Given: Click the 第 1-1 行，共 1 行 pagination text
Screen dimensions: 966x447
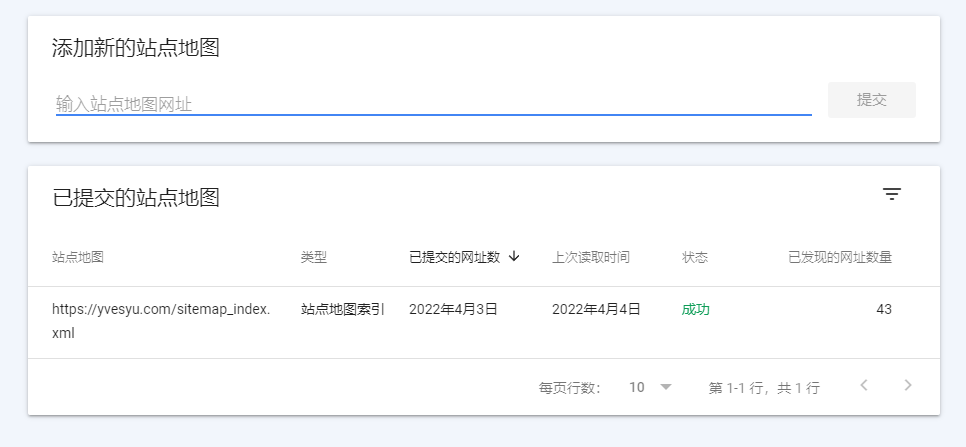Looking at the screenshot, I should (764, 388).
